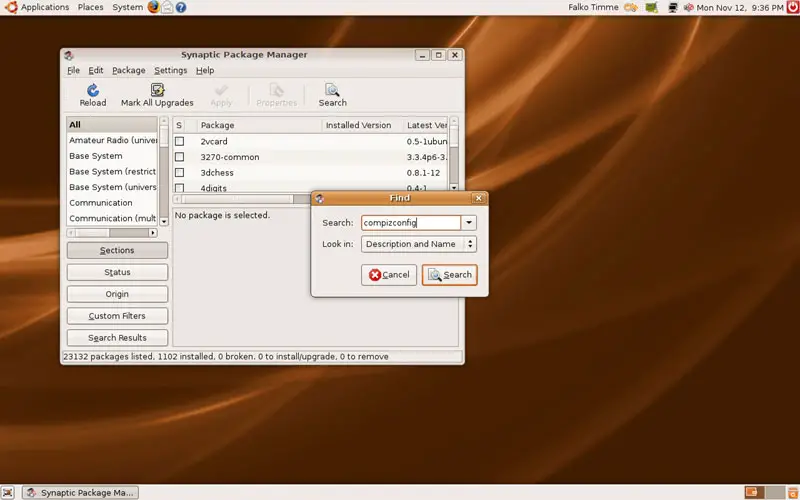Open the Help menu
Image resolution: width=800 pixels, height=500 pixels.
tap(205, 70)
